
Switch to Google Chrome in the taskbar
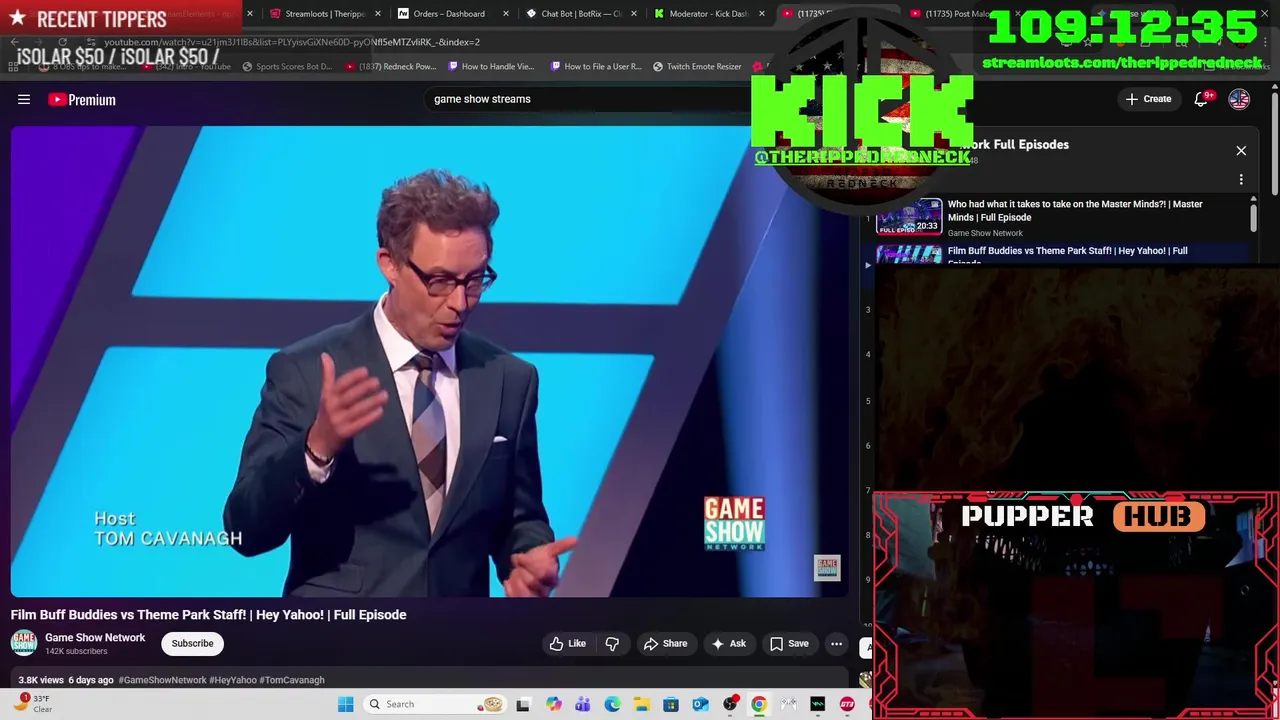pyautogui.click(x=759, y=704)
